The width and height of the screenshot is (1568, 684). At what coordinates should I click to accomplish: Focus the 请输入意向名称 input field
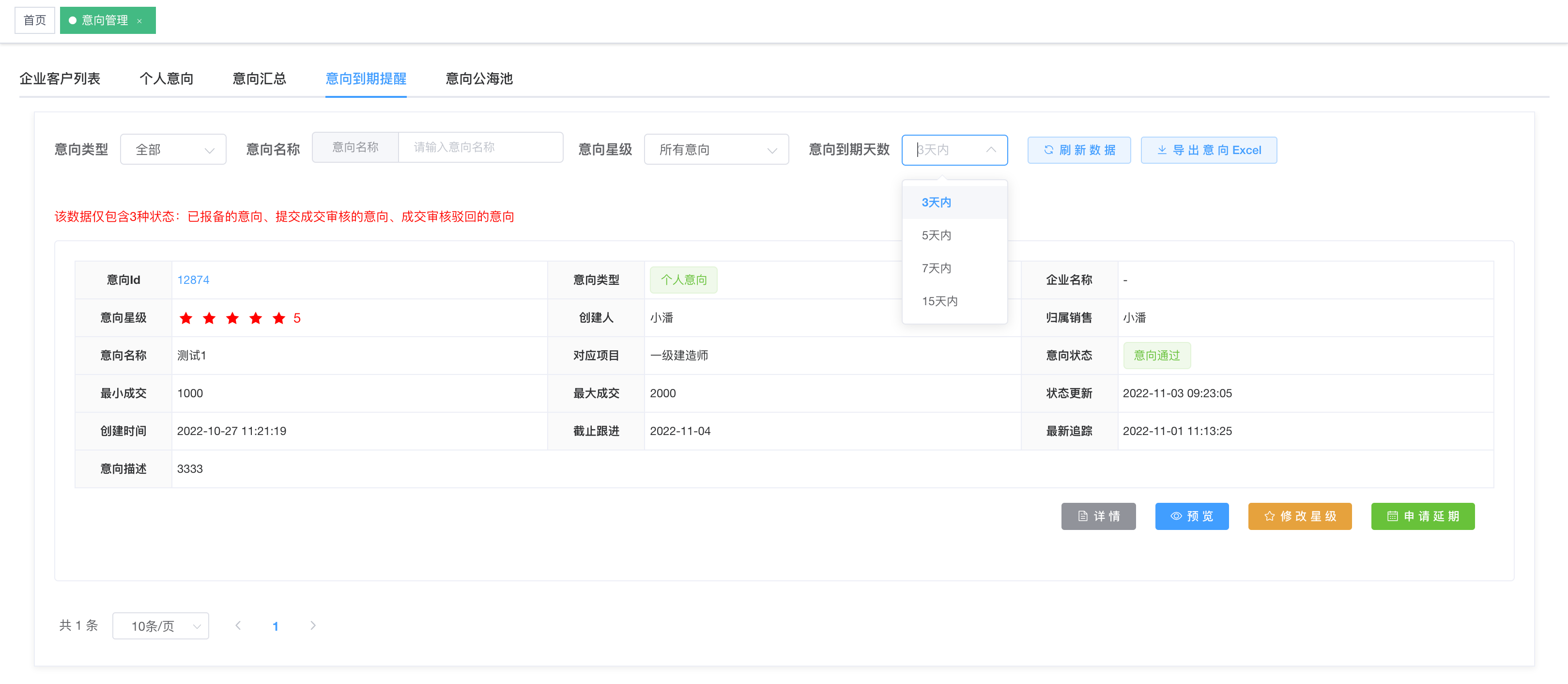pos(480,147)
